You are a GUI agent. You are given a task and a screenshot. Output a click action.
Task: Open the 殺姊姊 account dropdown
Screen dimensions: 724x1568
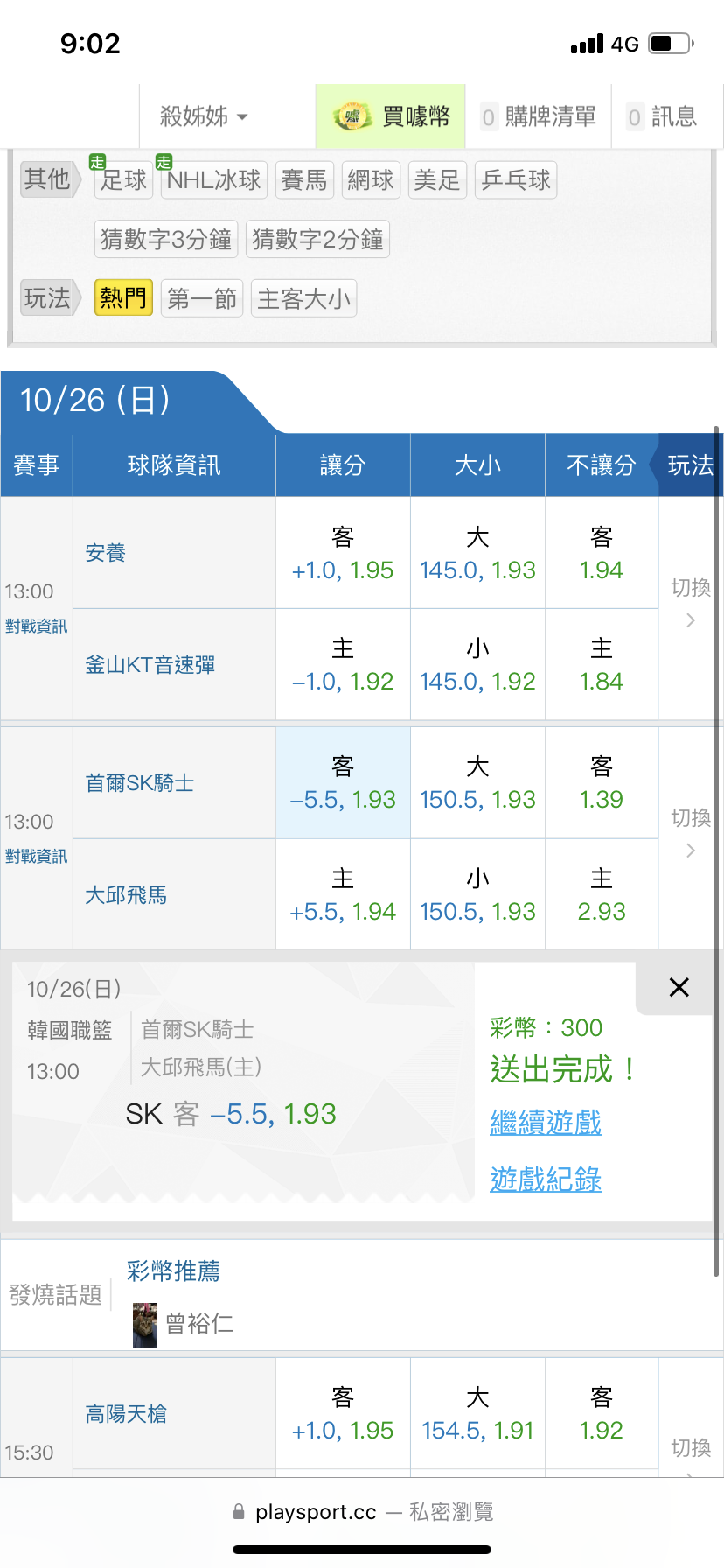pyautogui.click(x=204, y=116)
